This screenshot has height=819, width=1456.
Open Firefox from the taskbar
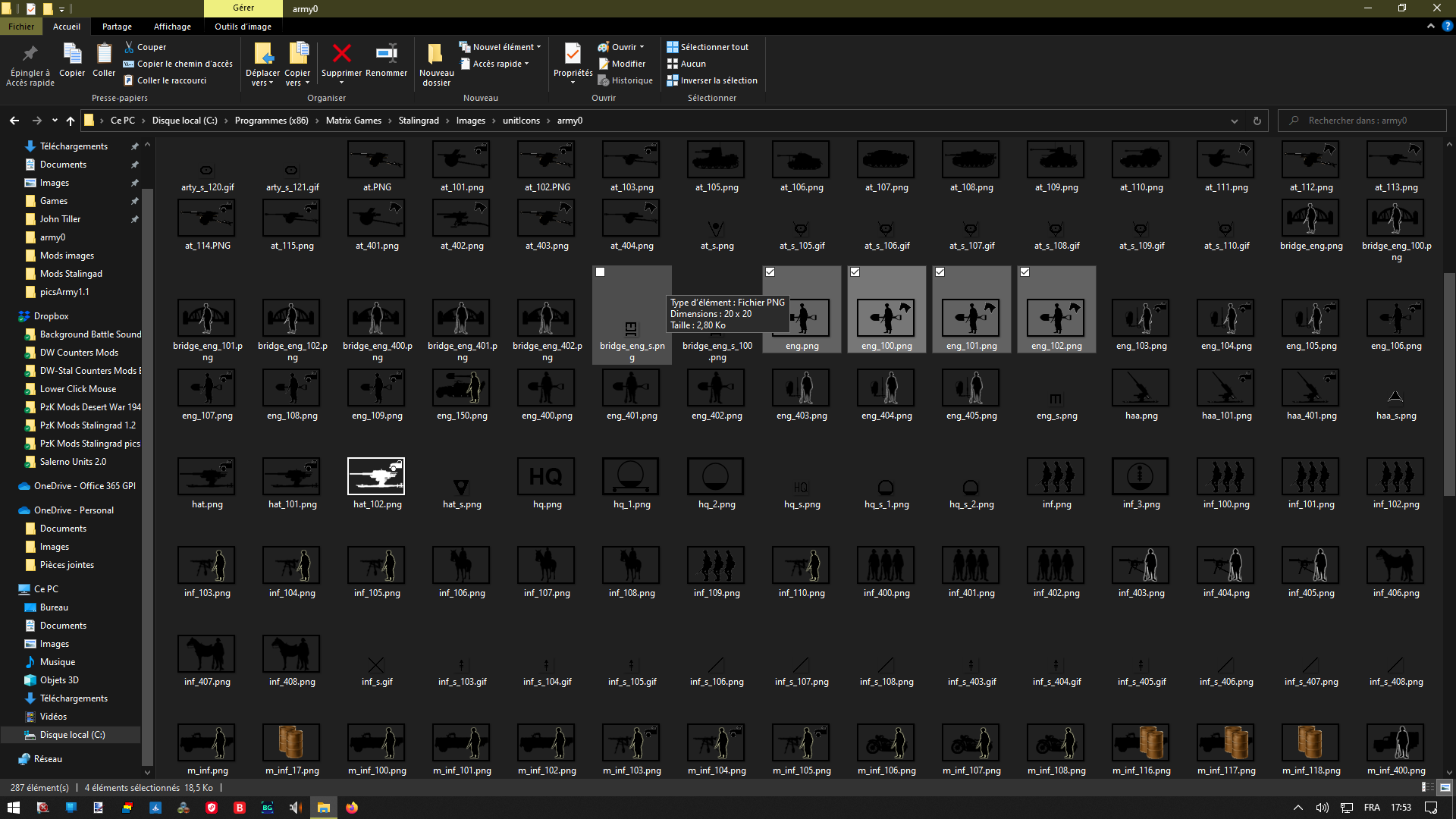(352, 808)
